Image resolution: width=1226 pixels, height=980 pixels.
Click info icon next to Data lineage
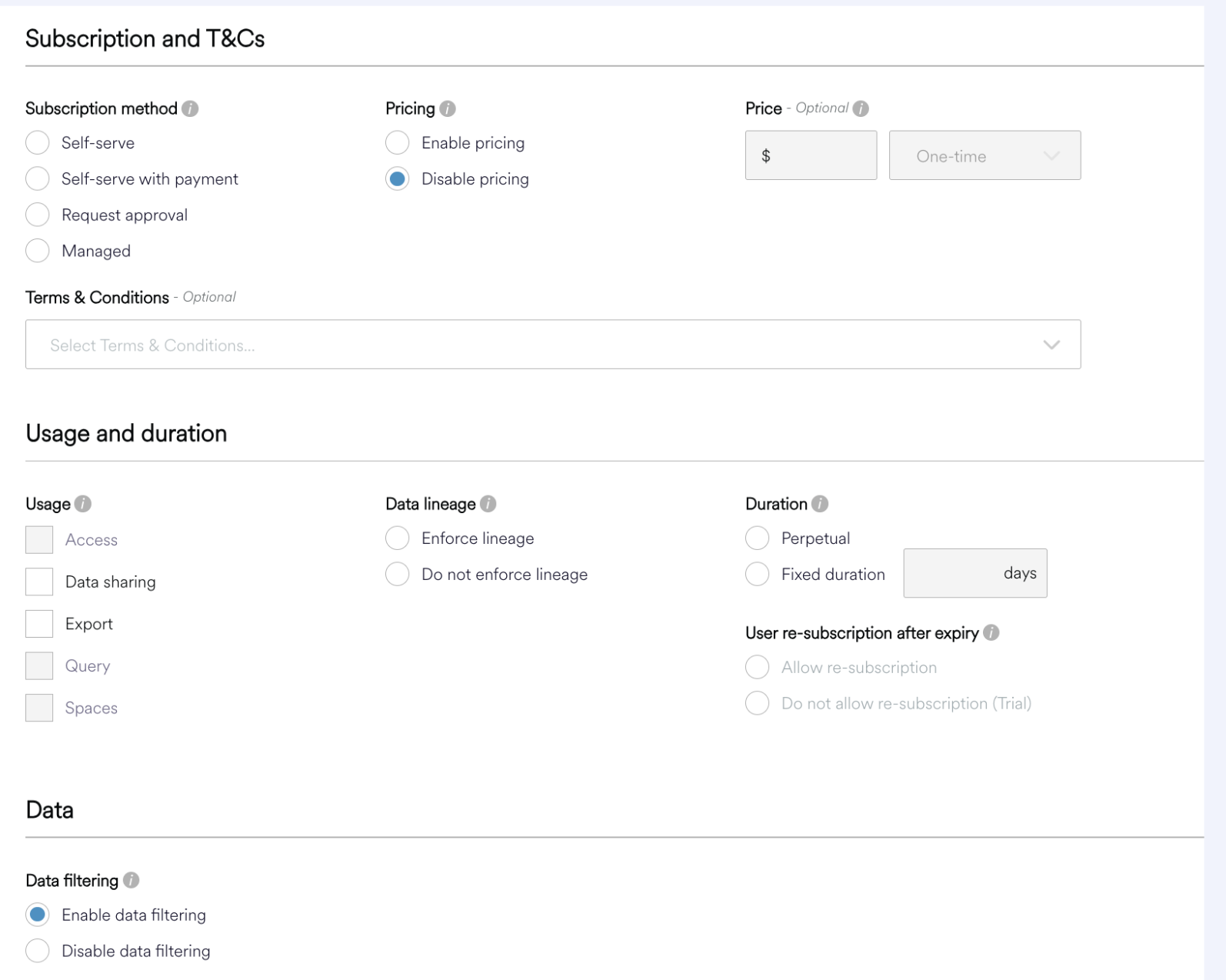click(x=488, y=504)
